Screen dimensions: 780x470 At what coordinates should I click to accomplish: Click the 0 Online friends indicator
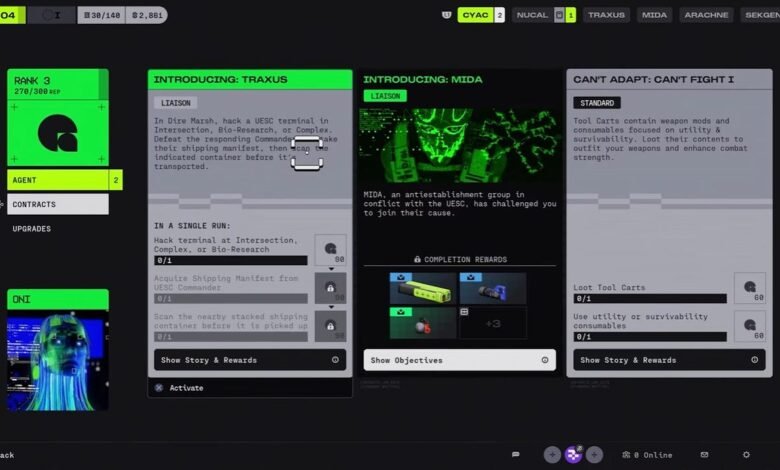click(x=647, y=455)
